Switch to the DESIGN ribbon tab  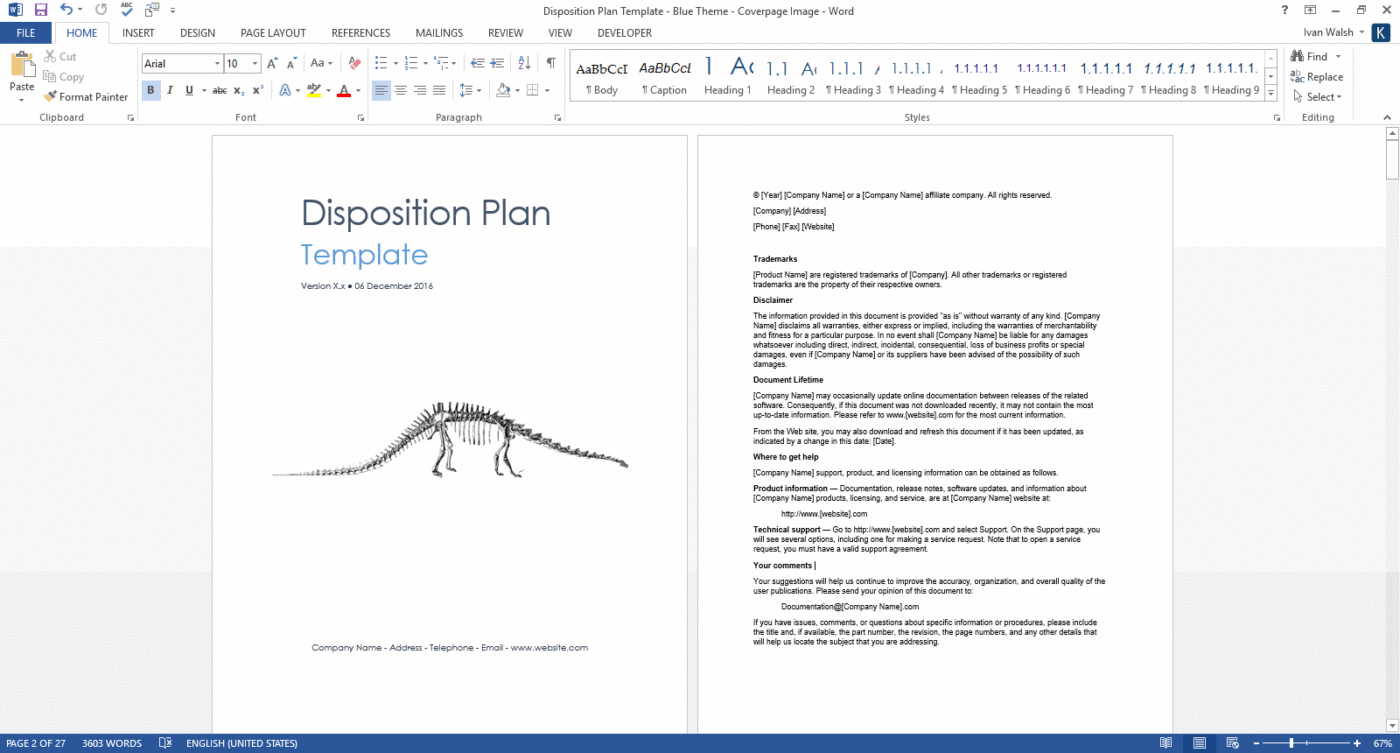coord(197,32)
